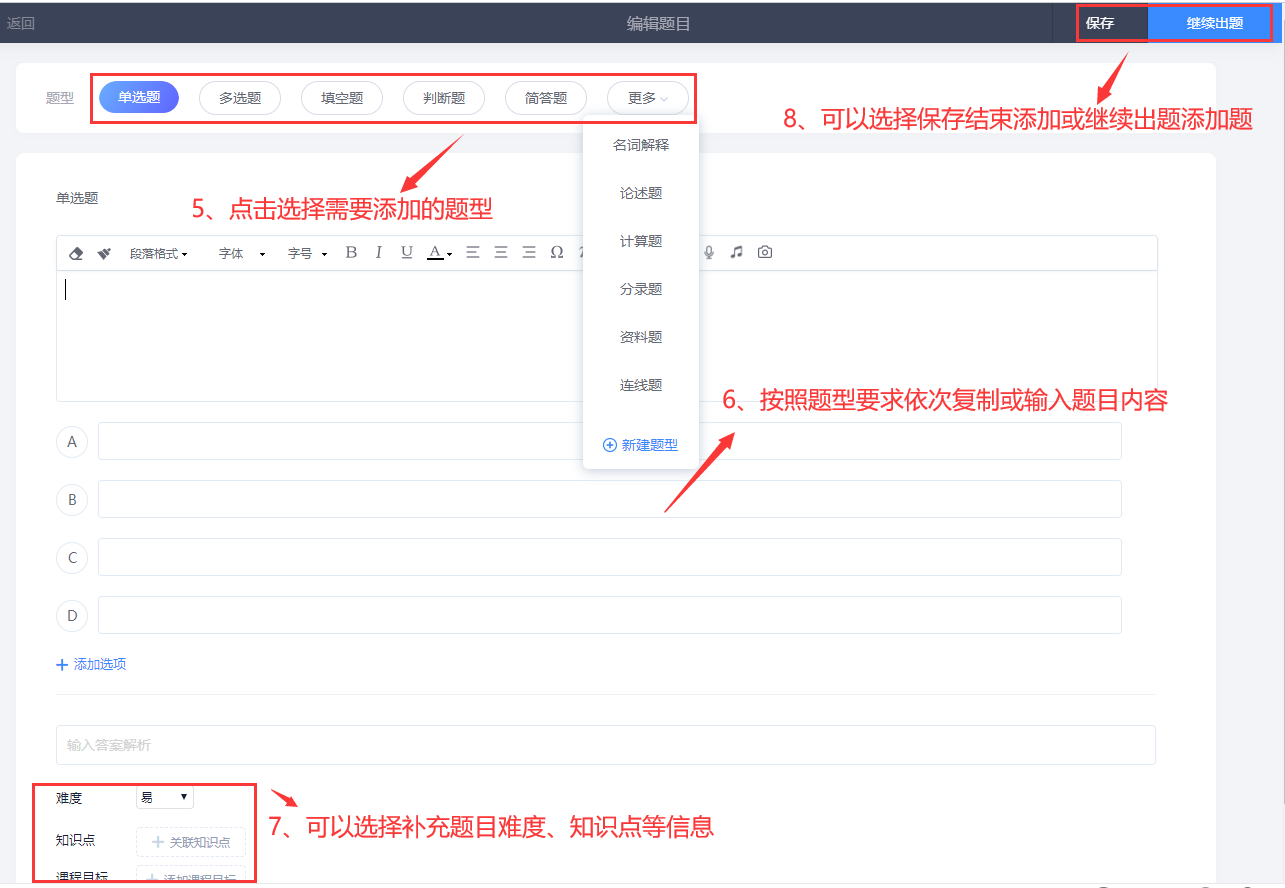Switch to the 判断题 question type

click(x=444, y=98)
